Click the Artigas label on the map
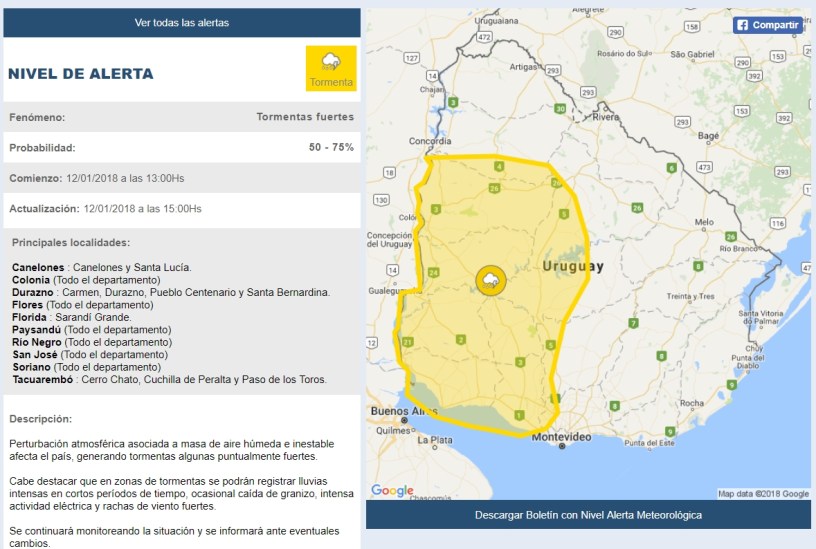Viewport: 816px width, 549px height. pyautogui.click(x=524, y=67)
